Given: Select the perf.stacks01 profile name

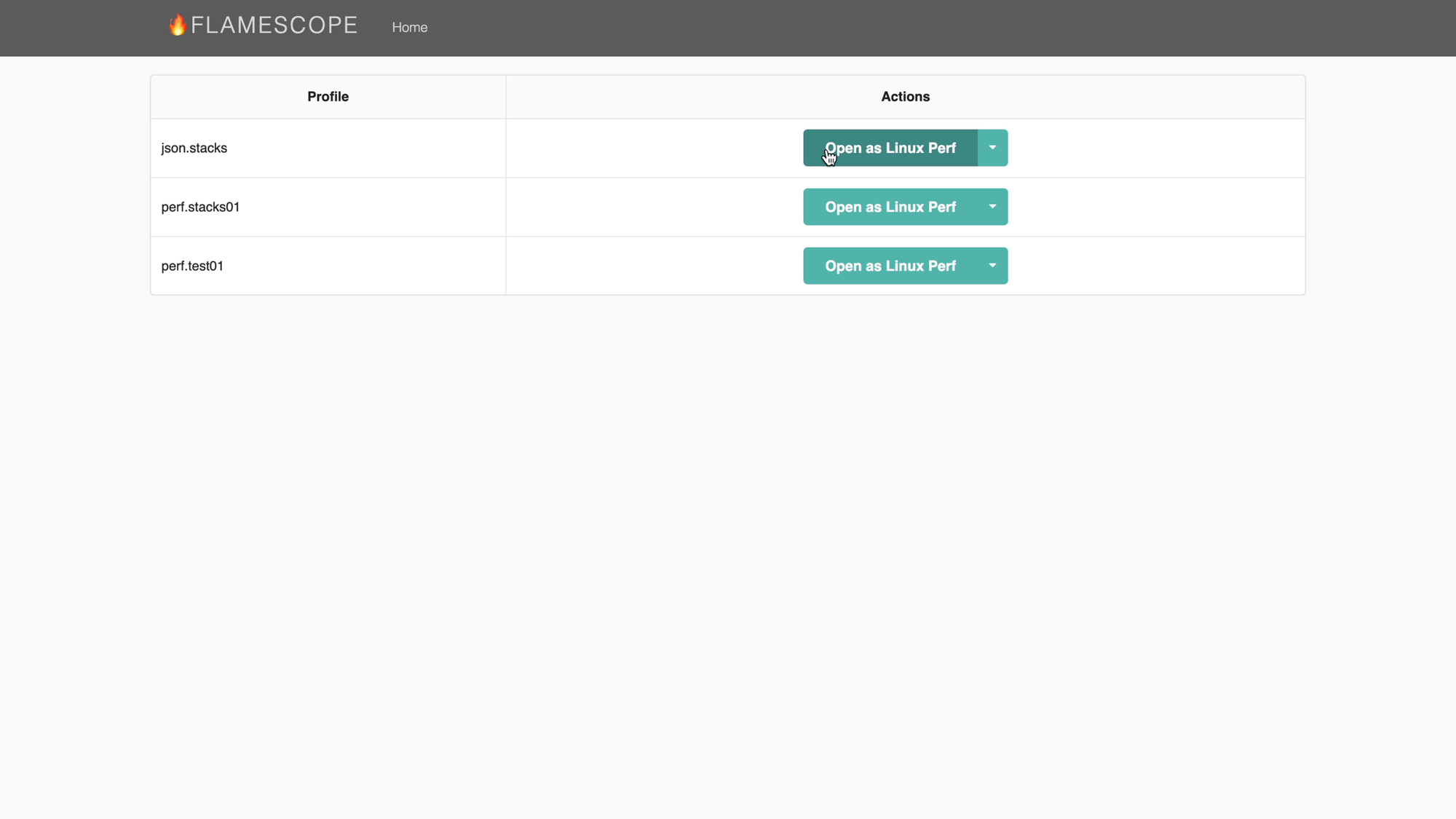Looking at the screenshot, I should coord(200,207).
